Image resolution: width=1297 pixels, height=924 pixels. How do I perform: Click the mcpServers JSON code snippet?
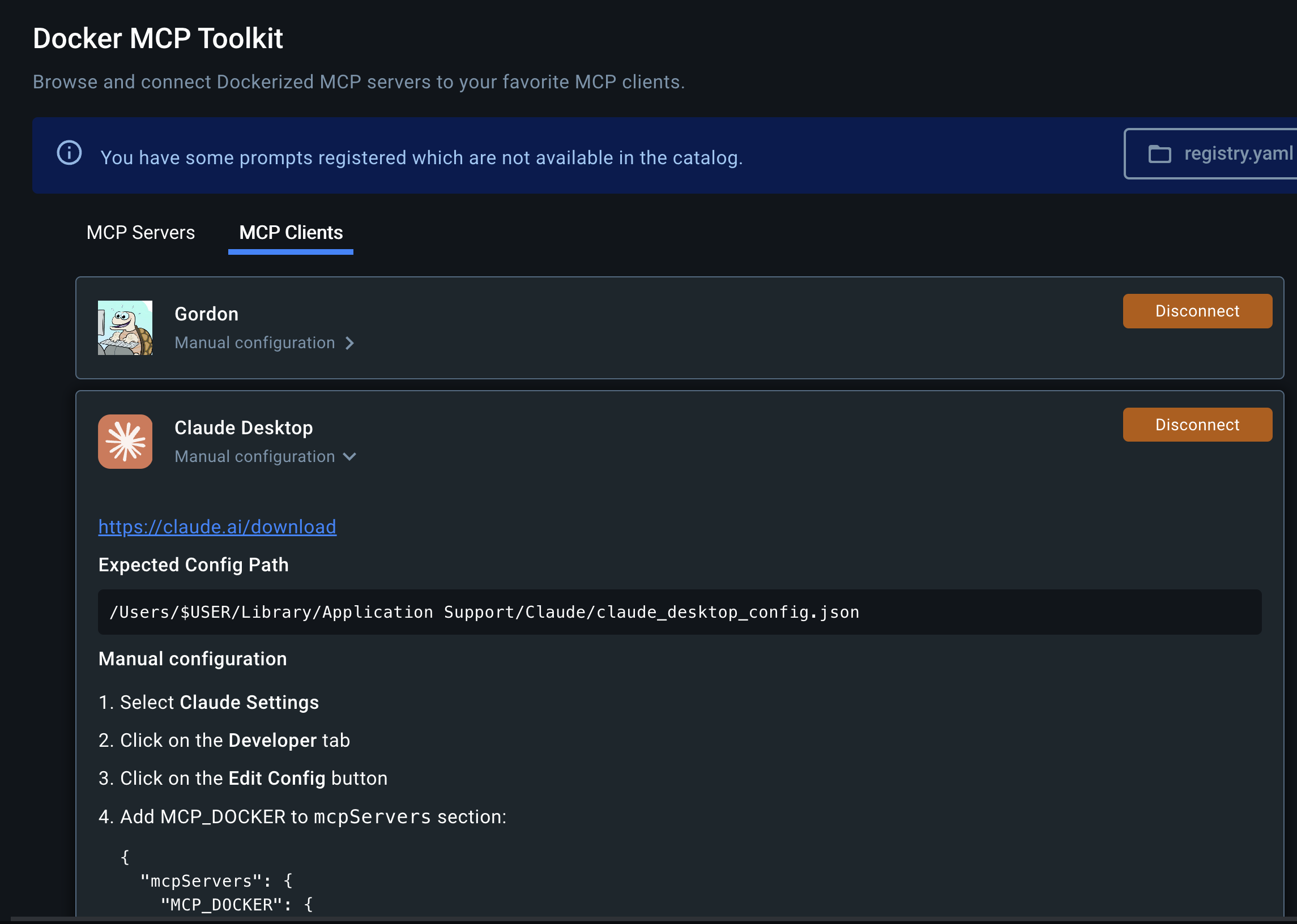click(216, 881)
